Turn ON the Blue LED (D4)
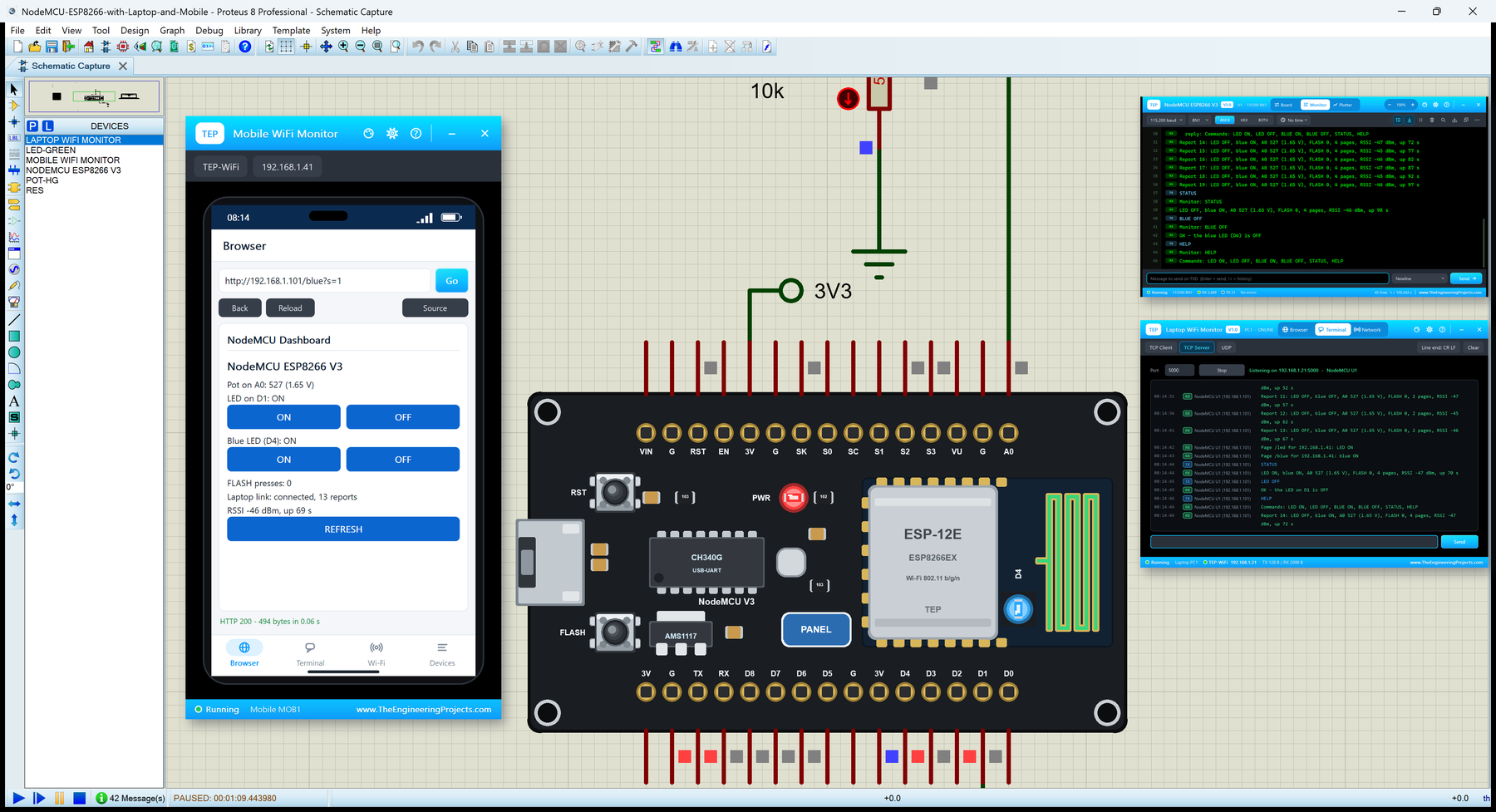The image size is (1496, 812). click(283, 460)
